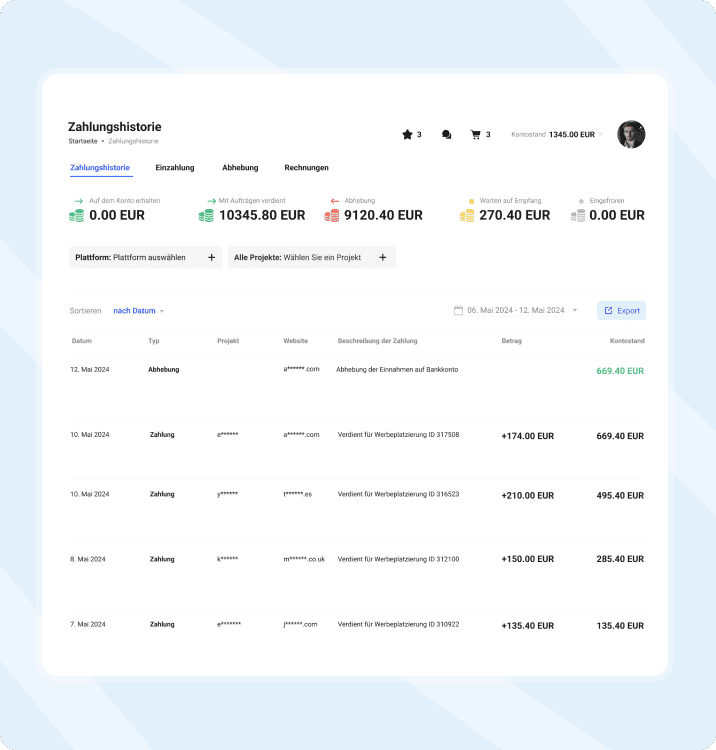The width and height of the screenshot is (716, 750).
Task: Click the 8. Mai 2024 date cell
Action: pos(88,559)
